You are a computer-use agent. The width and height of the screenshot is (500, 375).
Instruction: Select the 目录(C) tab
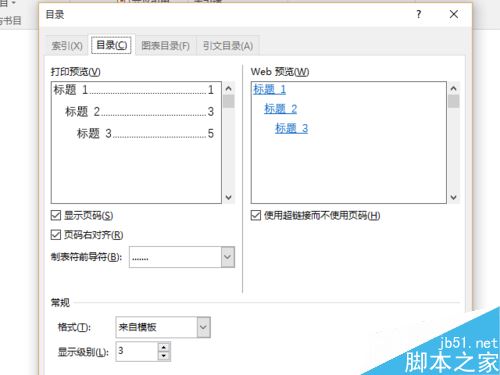click(x=111, y=45)
